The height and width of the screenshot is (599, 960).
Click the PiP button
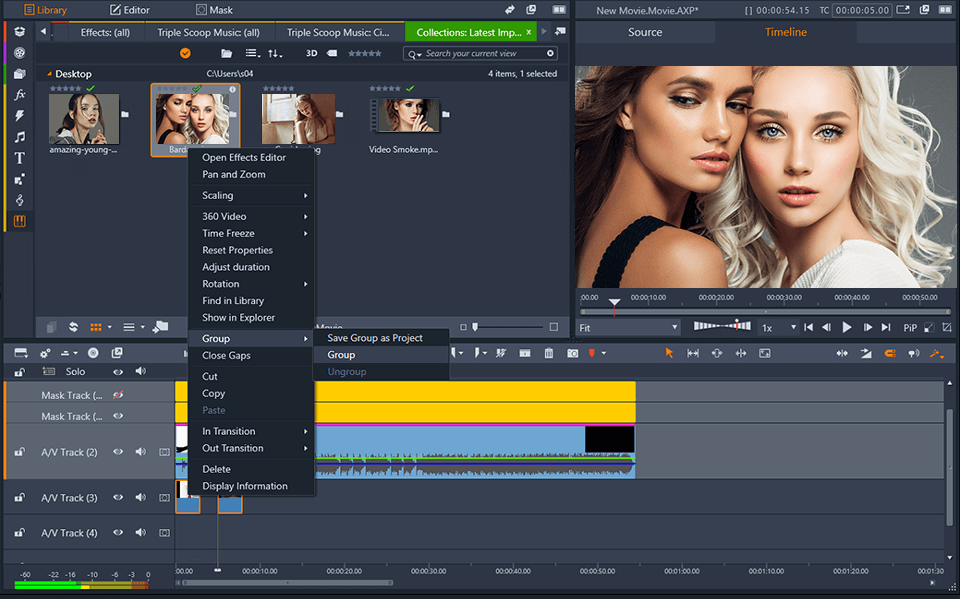point(910,327)
